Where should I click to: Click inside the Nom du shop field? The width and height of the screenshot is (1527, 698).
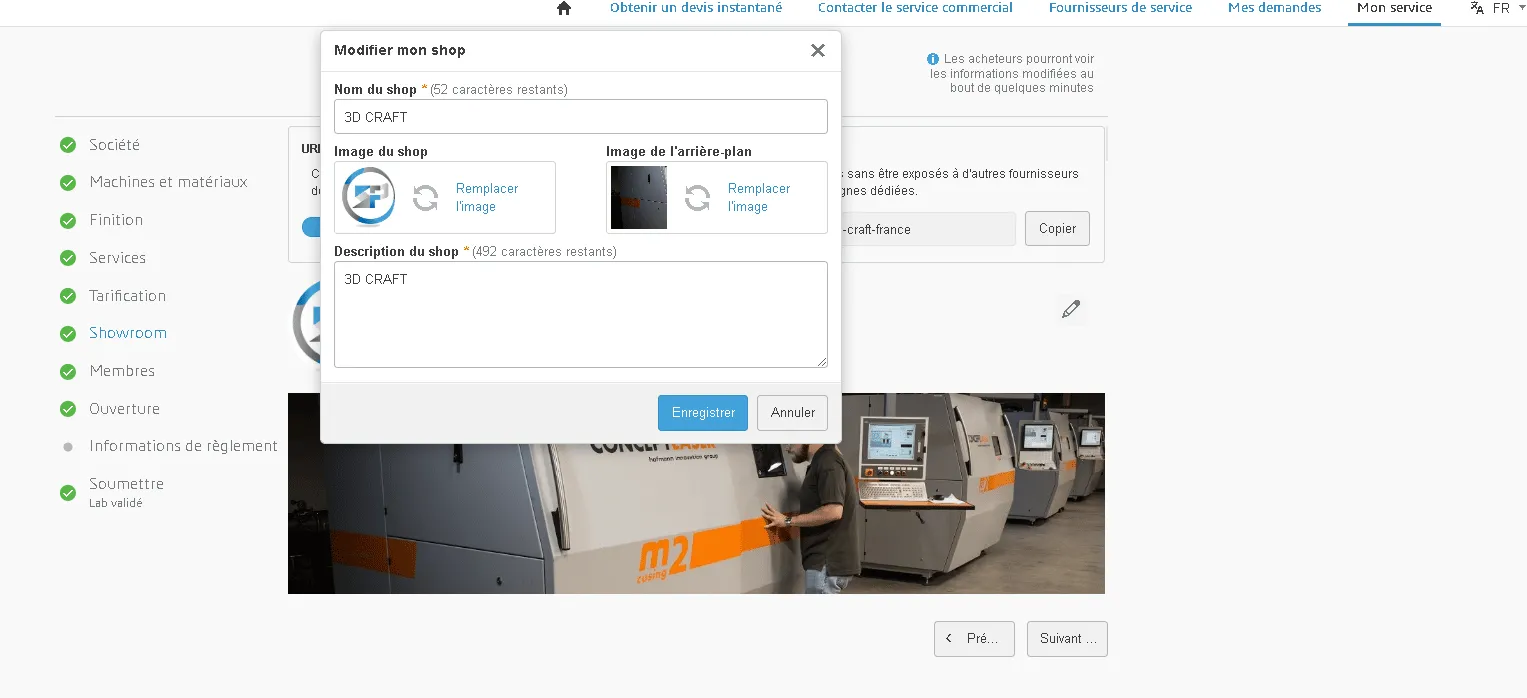click(580, 116)
